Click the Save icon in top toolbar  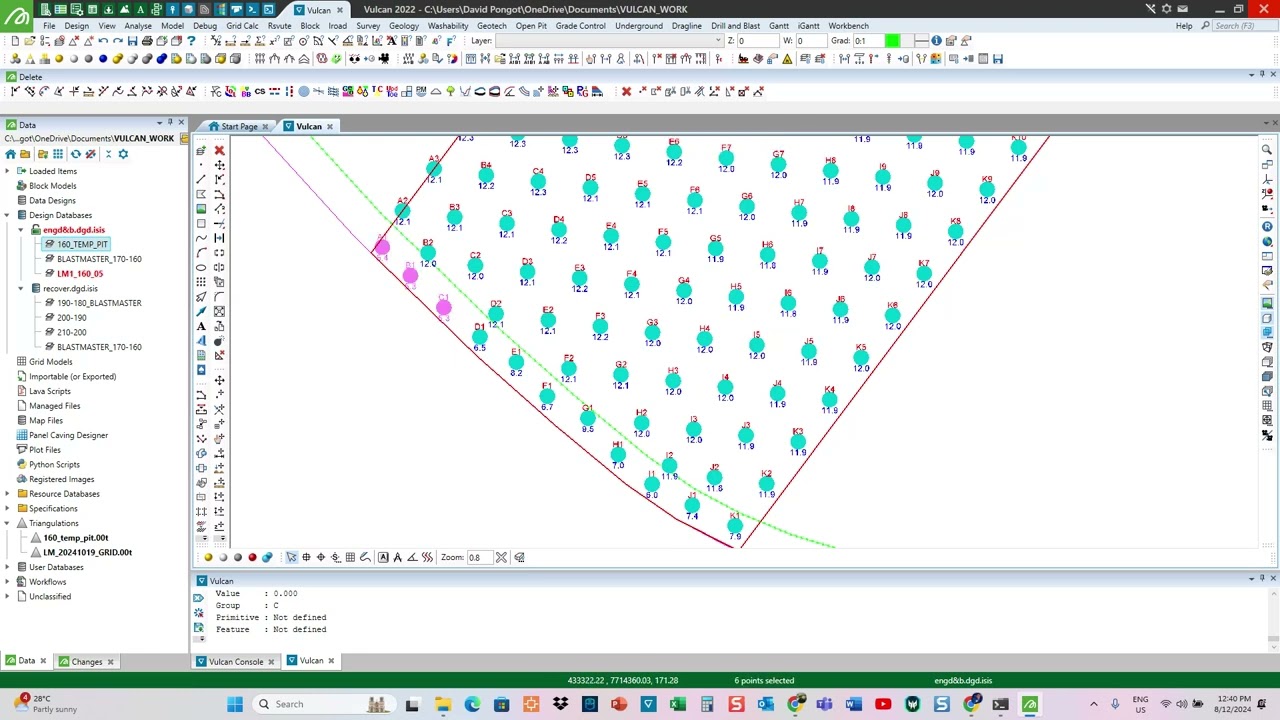point(132,41)
